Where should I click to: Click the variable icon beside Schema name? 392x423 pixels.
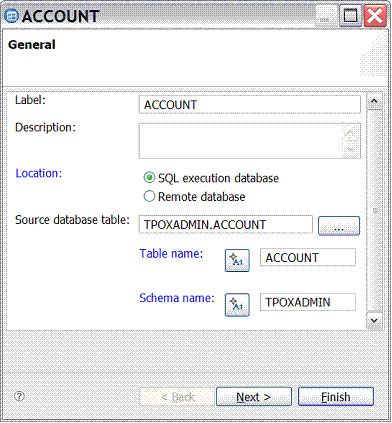point(237,304)
